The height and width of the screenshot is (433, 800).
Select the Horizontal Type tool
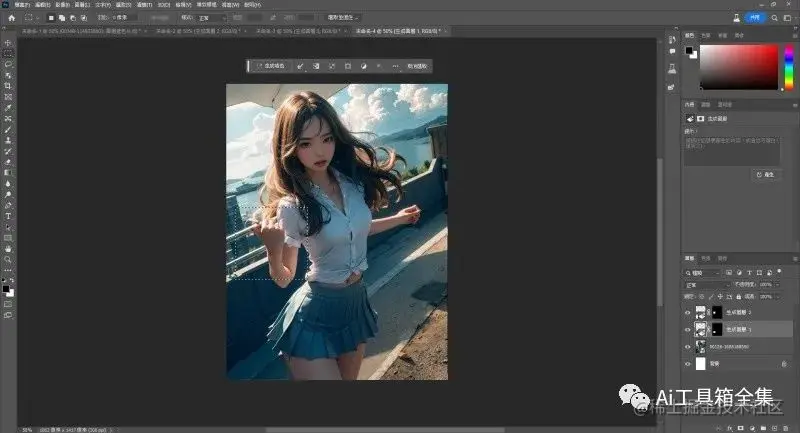8,216
